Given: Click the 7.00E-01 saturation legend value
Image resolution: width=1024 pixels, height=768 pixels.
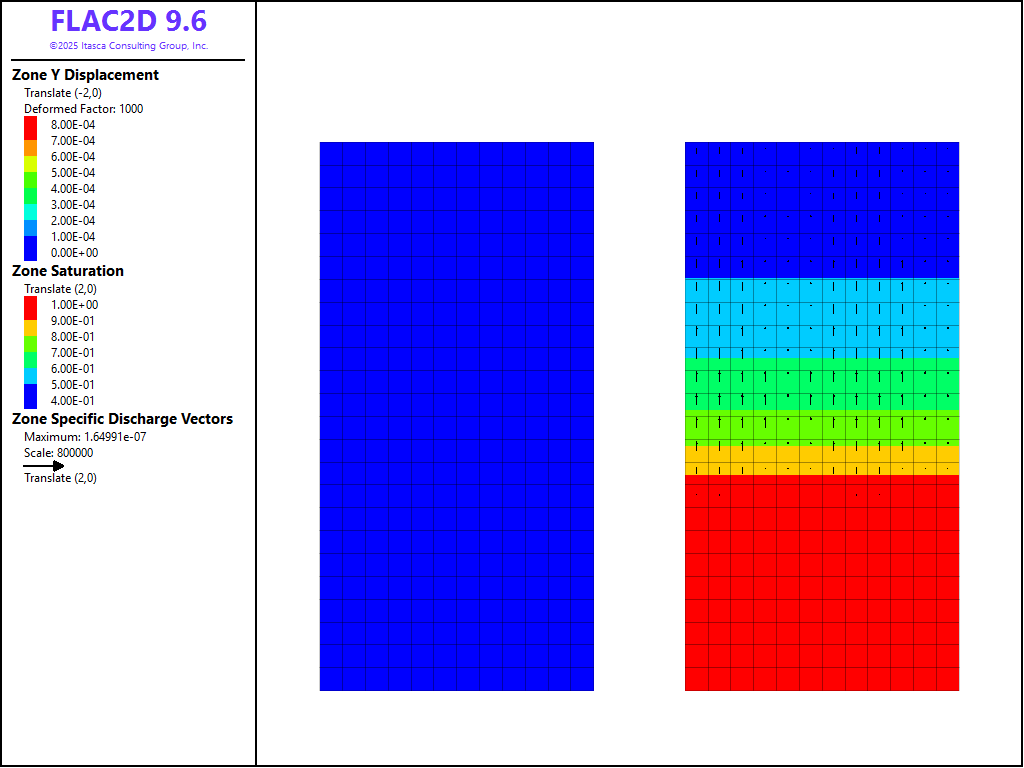Looking at the screenshot, I should (x=72, y=353).
